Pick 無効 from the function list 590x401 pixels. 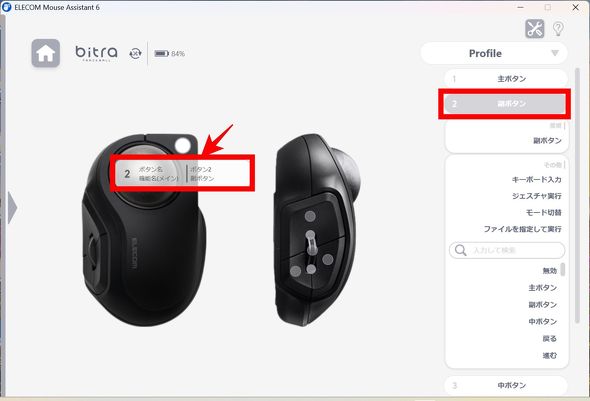click(549, 271)
